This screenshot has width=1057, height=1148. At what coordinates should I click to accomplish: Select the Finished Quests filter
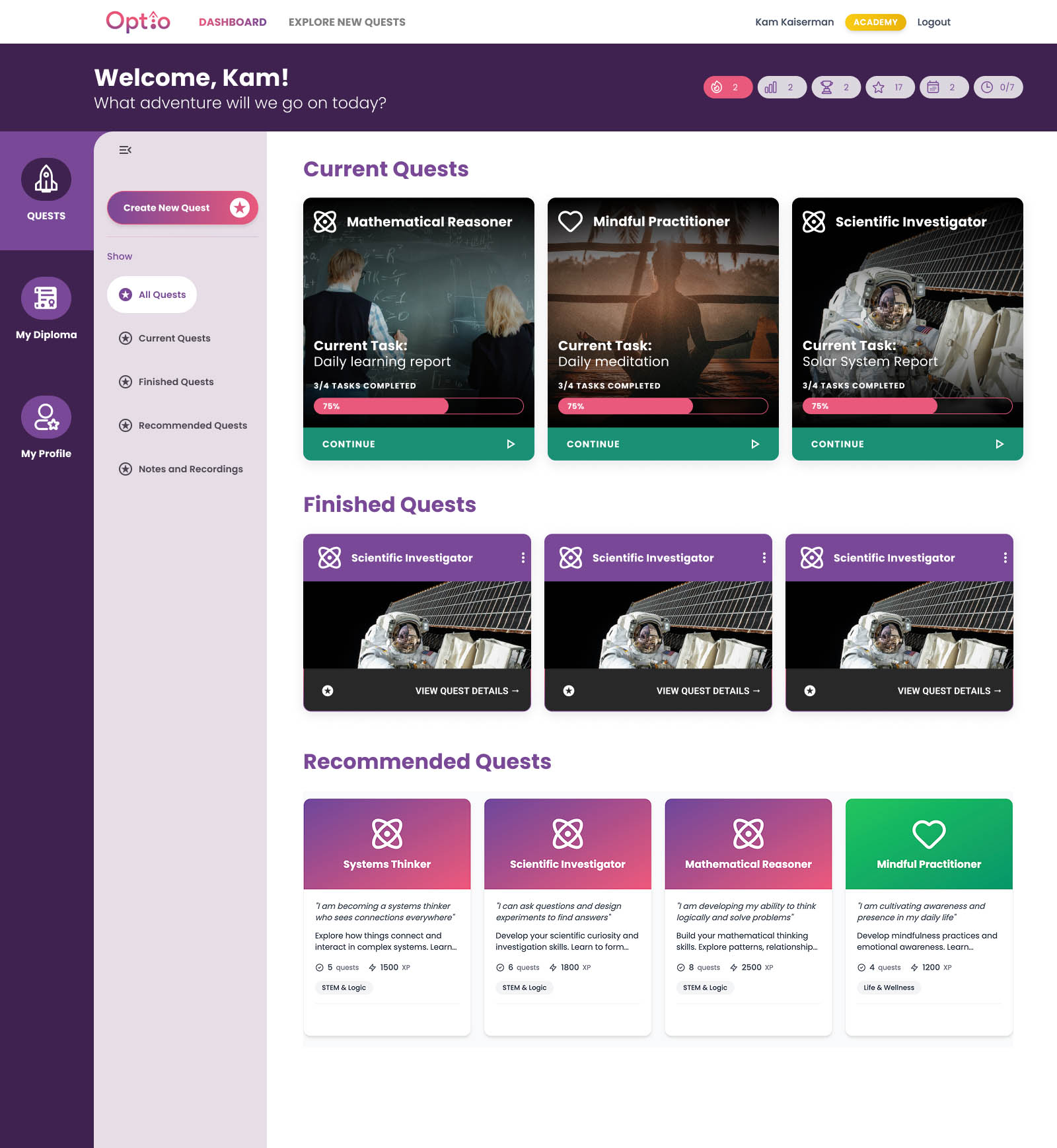176,382
